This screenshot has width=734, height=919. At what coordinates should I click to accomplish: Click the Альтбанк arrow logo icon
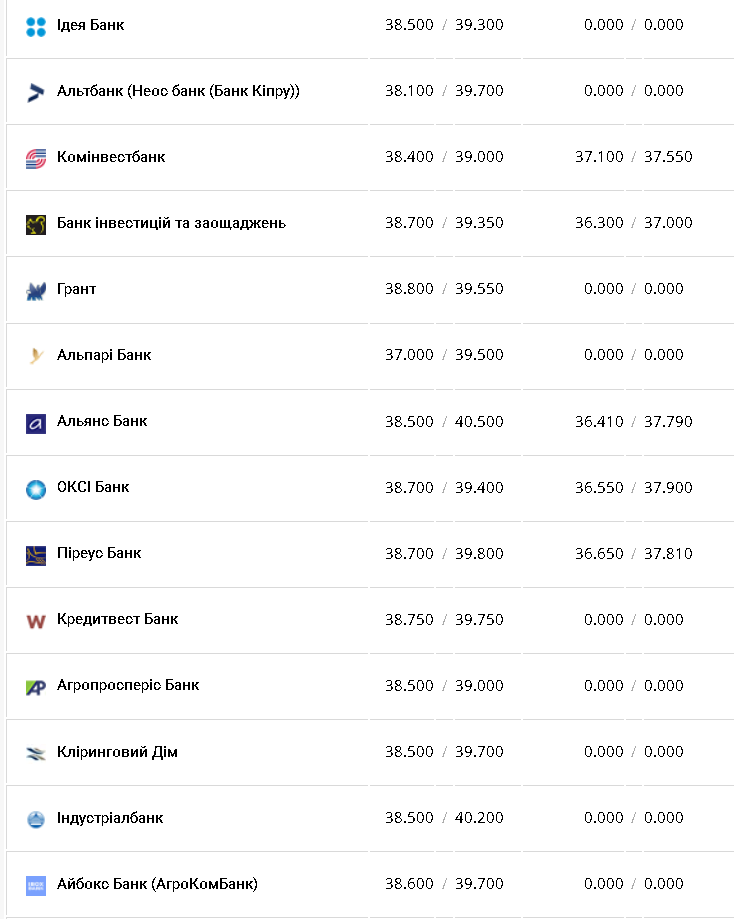click(x=36, y=92)
